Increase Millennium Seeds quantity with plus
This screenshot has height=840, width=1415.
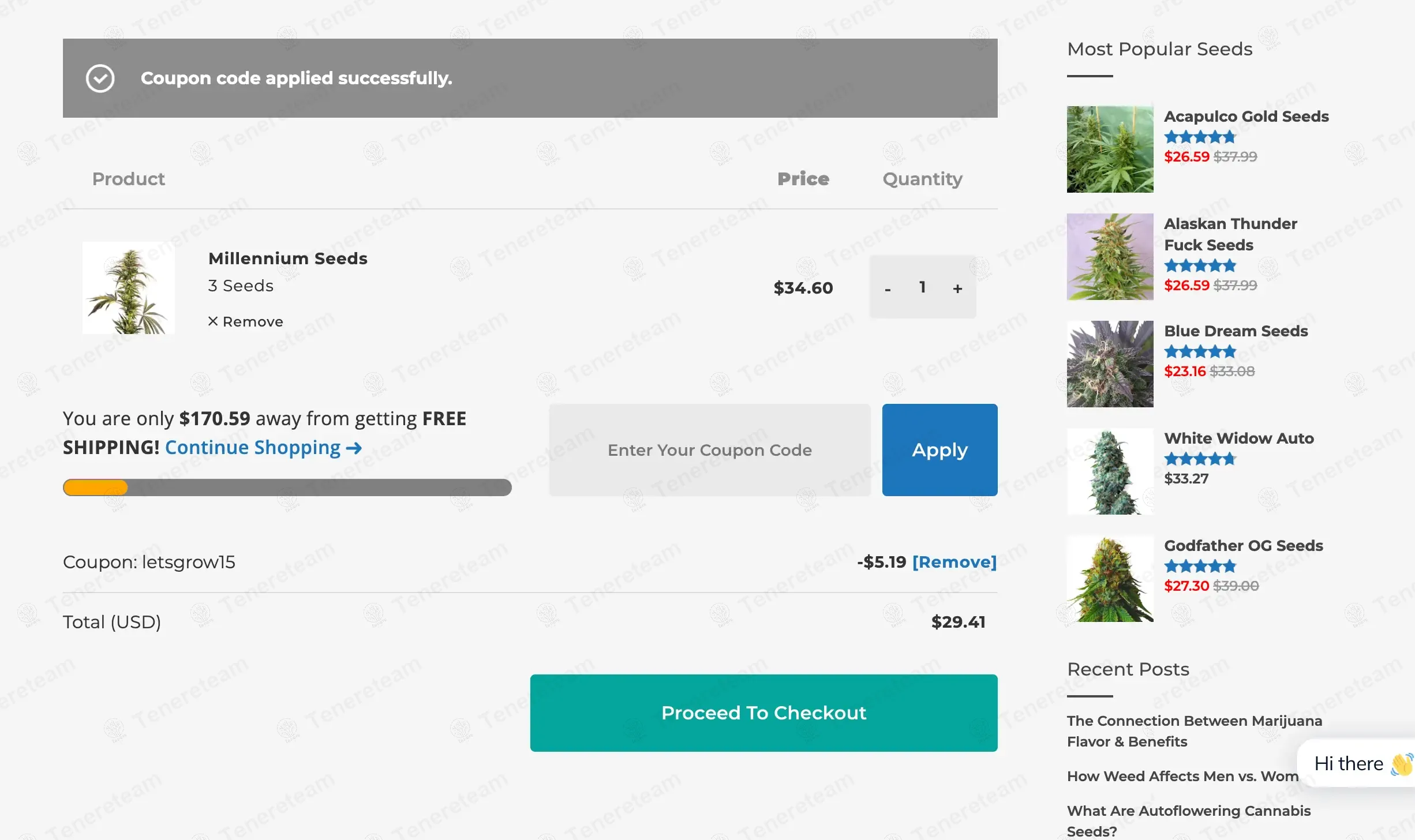958,288
